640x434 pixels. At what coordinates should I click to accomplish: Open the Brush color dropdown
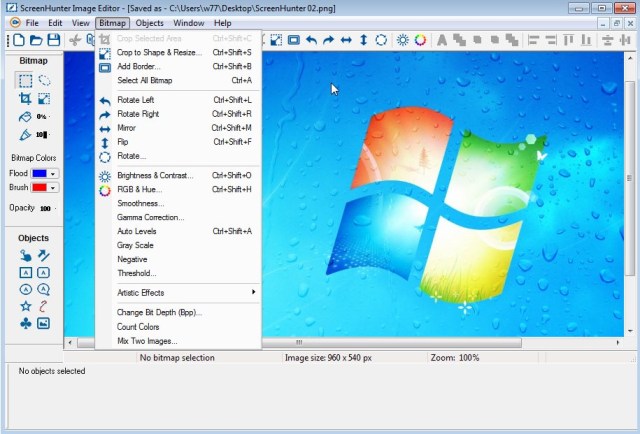tap(54, 187)
